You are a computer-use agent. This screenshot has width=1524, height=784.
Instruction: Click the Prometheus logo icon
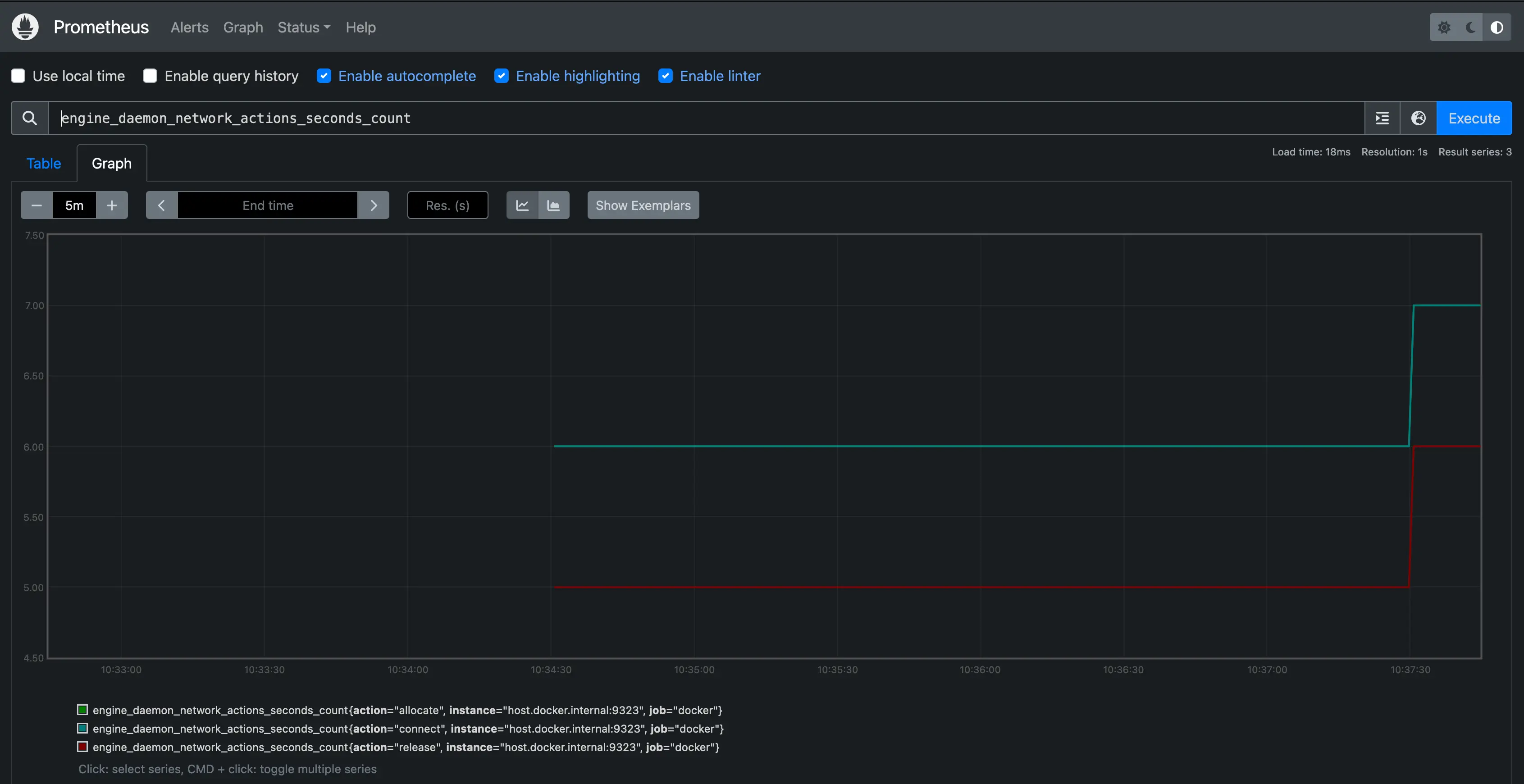(24, 26)
